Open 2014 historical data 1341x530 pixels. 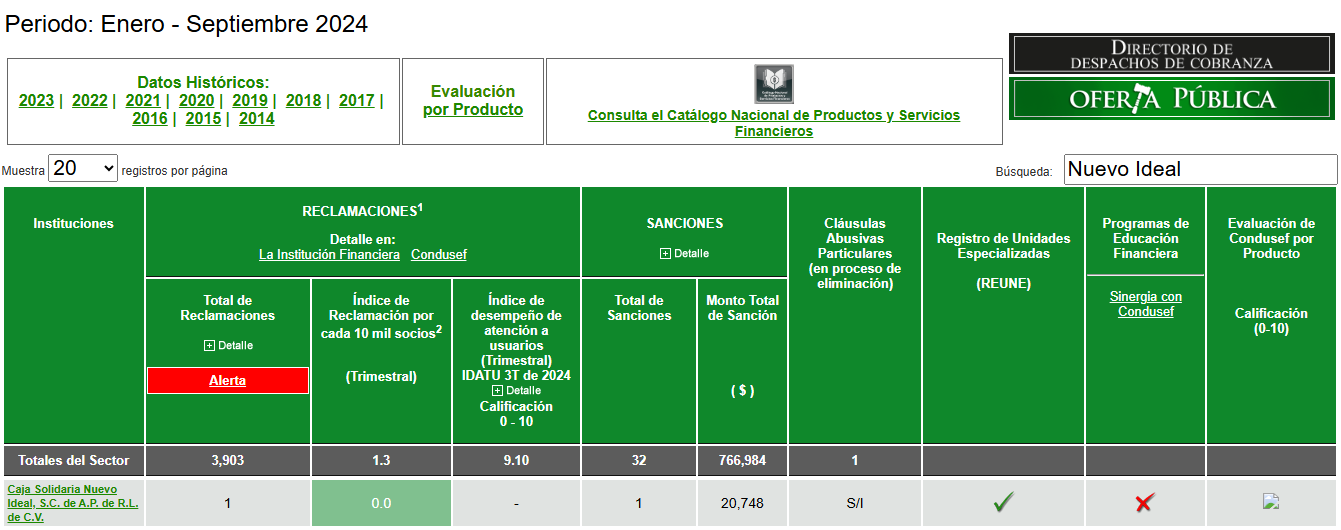click(256, 118)
